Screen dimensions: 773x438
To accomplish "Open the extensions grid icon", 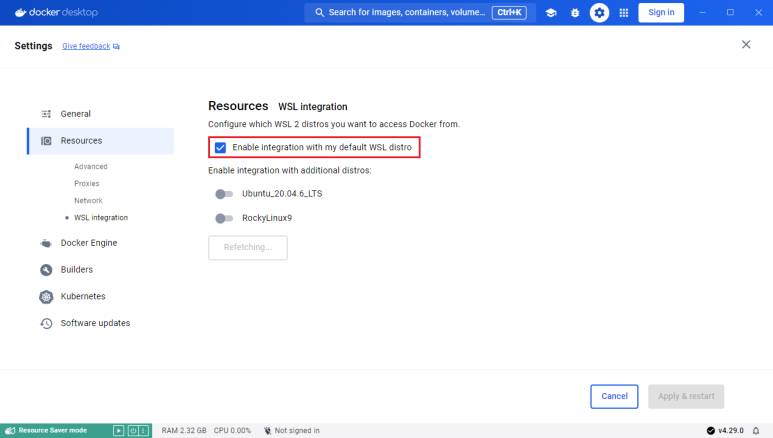I will (624, 13).
